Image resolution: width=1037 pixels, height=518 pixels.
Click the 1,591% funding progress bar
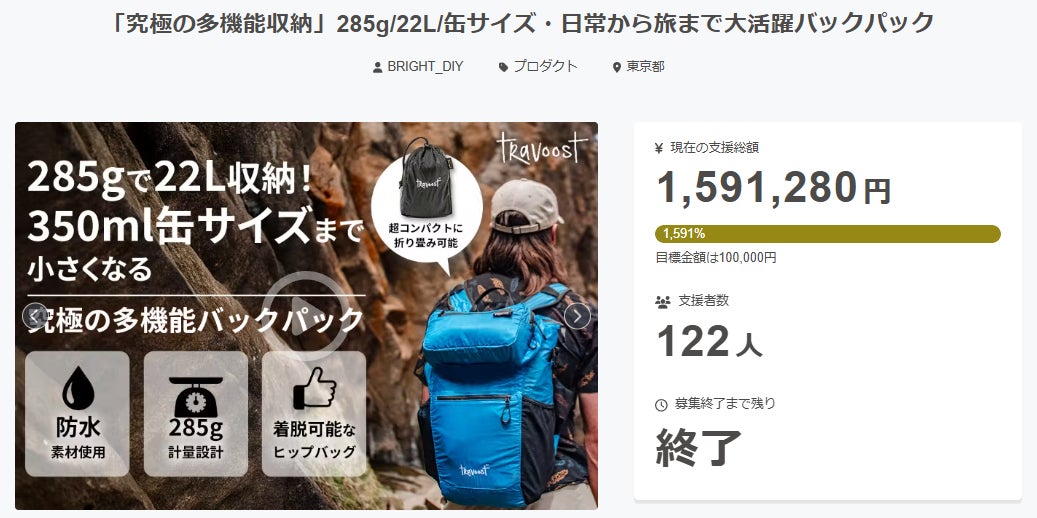(827, 234)
